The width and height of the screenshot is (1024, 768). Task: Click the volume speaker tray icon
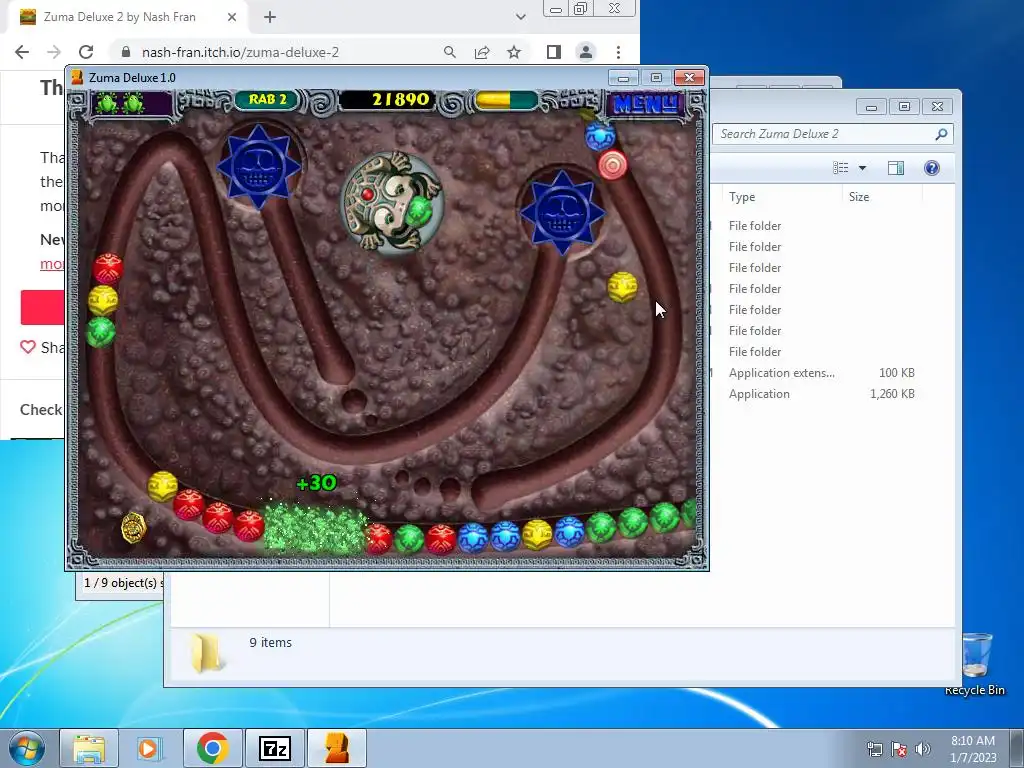click(923, 748)
